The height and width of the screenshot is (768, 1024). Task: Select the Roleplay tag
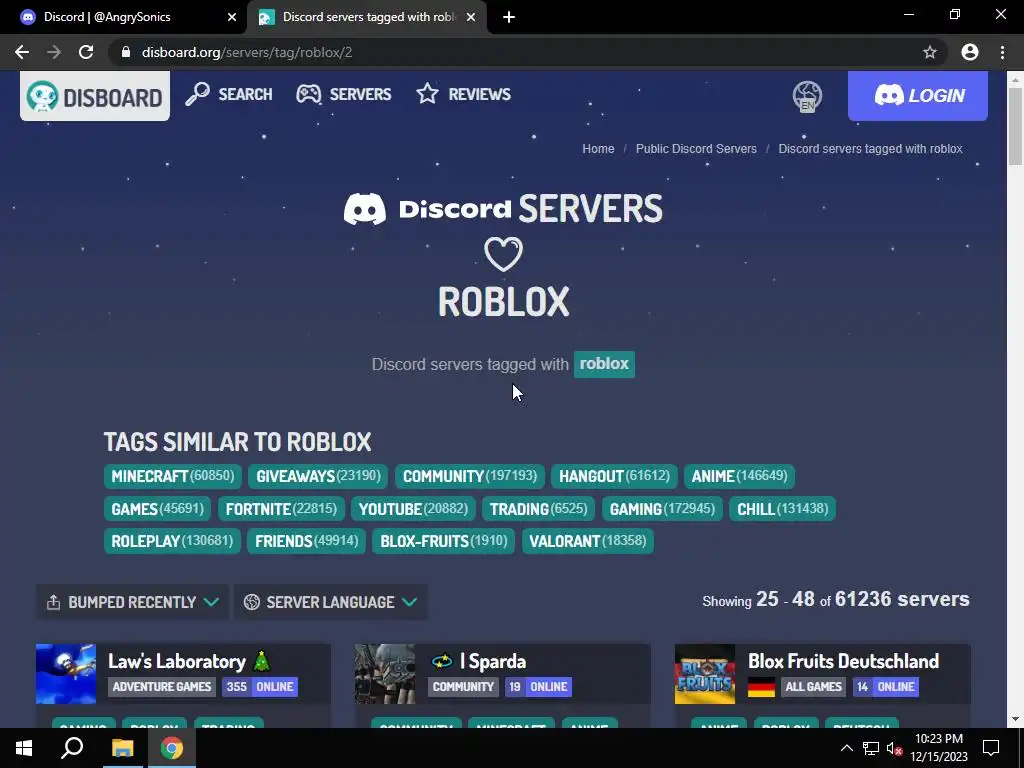[x=172, y=541]
